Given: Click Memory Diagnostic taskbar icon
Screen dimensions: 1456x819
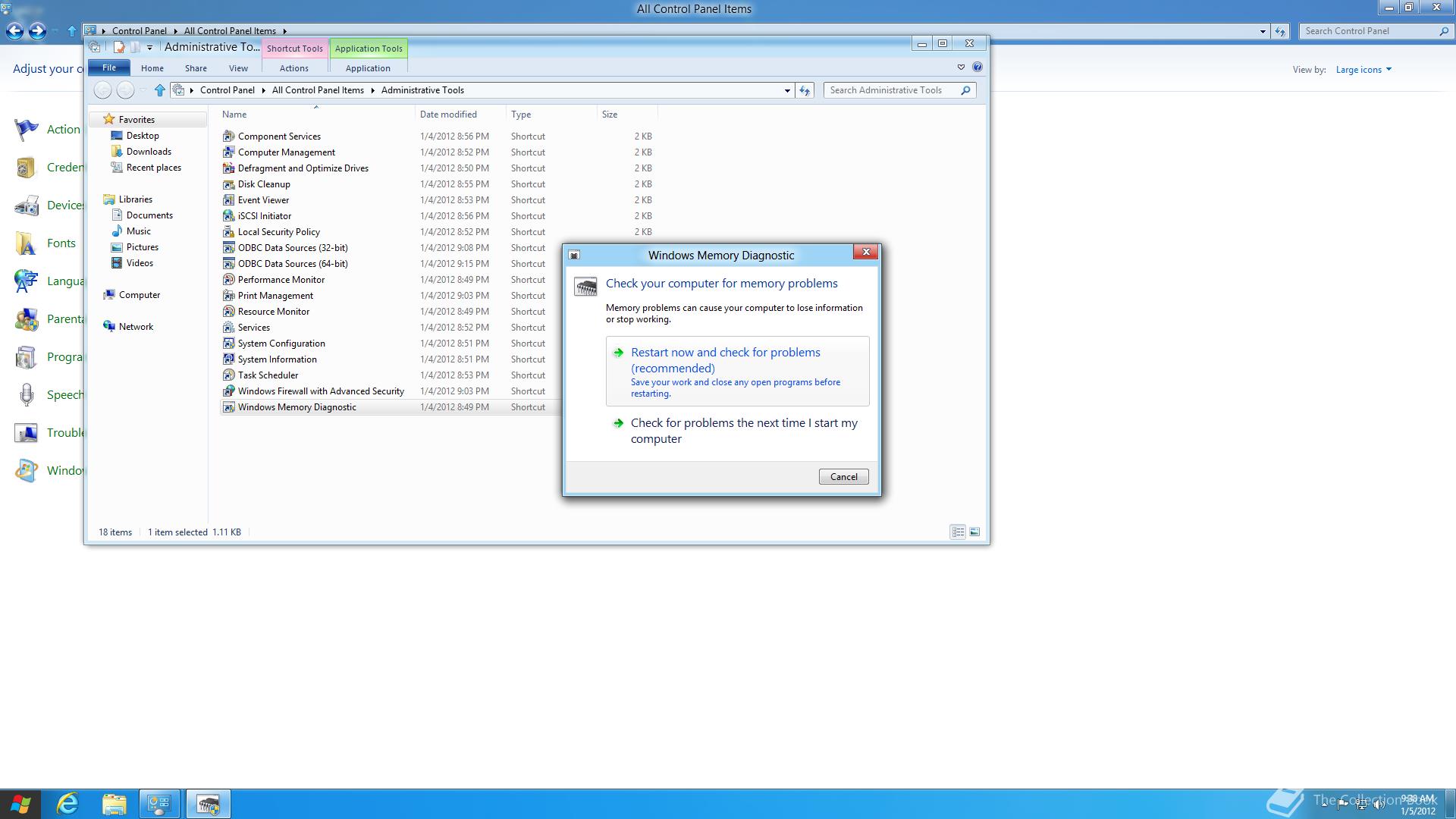Looking at the screenshot, I should point(209,804).
